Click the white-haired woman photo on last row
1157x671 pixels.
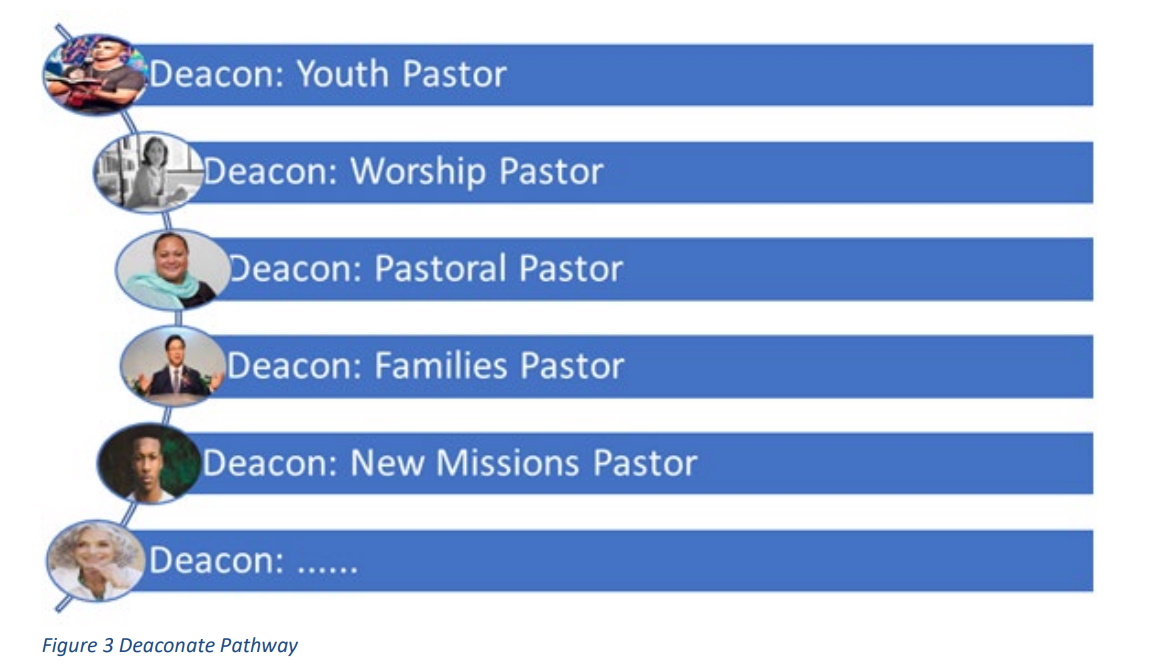(96, 560)
